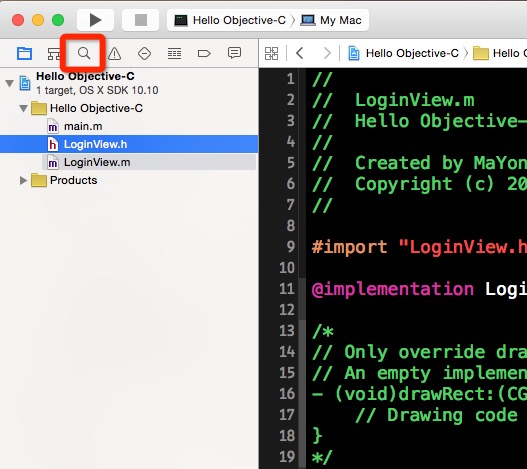Click the red close window button
Image resolution: width=527 pixels, height=469 pixels.
[x=18, y=20]
